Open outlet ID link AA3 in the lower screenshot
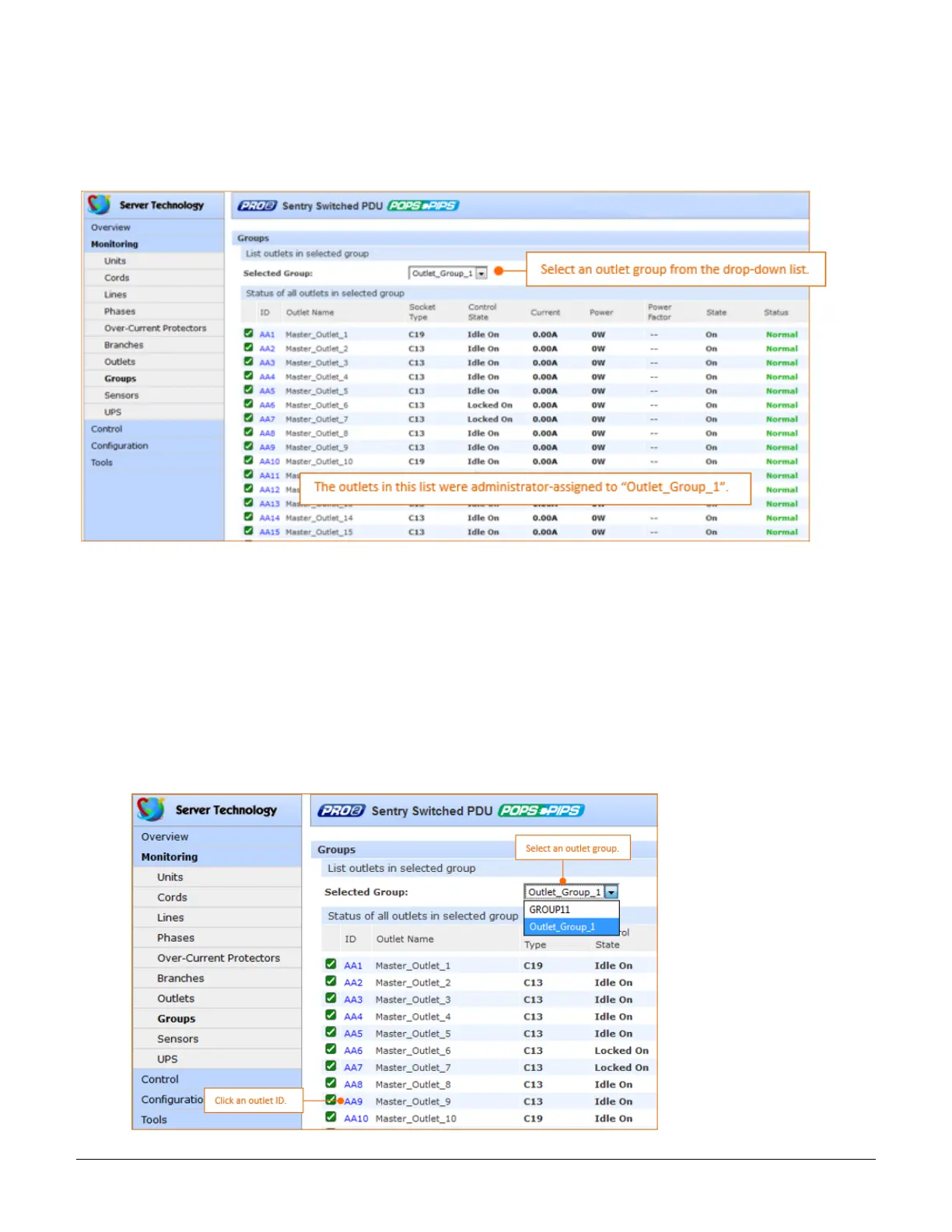The height and width of the screenshot is (1232, 952). pyautogui.click(x=353, y=999)
